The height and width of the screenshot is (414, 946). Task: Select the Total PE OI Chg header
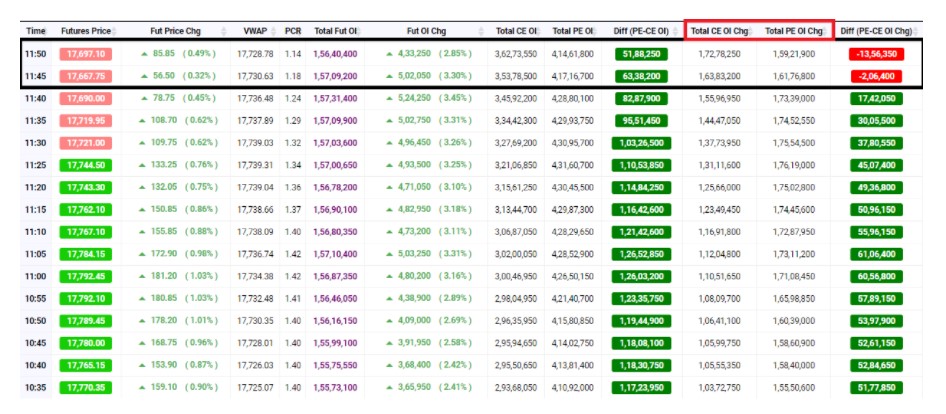pyautogui.click(x=794, y=31)
